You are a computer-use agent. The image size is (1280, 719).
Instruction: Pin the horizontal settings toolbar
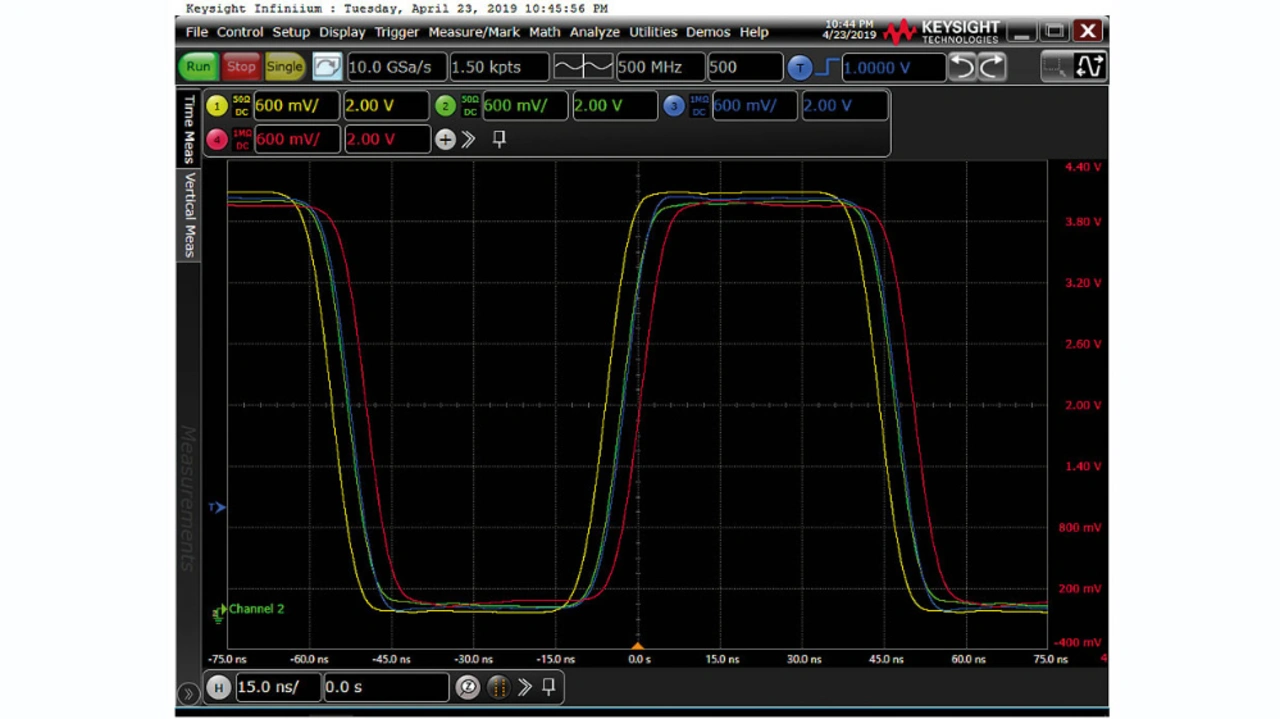pyautogui.click(x=548, y=686)
